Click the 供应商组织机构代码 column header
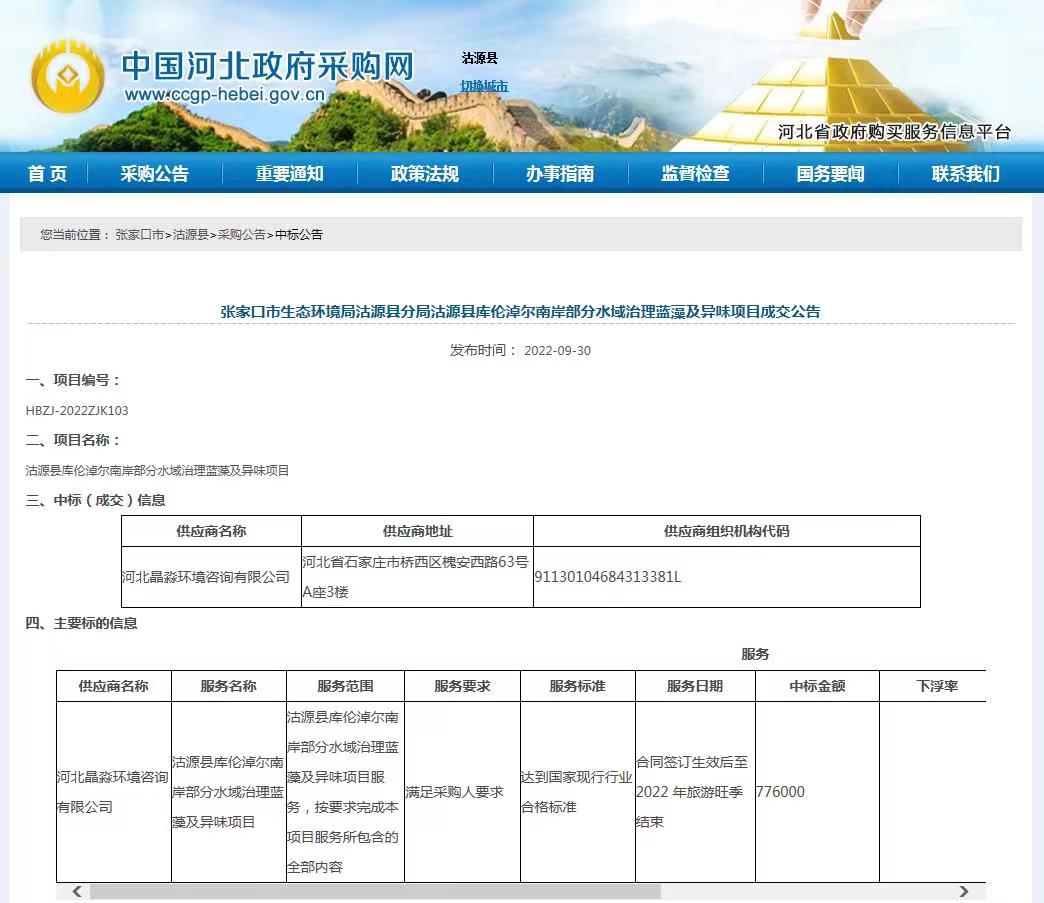The image size is (1044, 903). point(726,531)
